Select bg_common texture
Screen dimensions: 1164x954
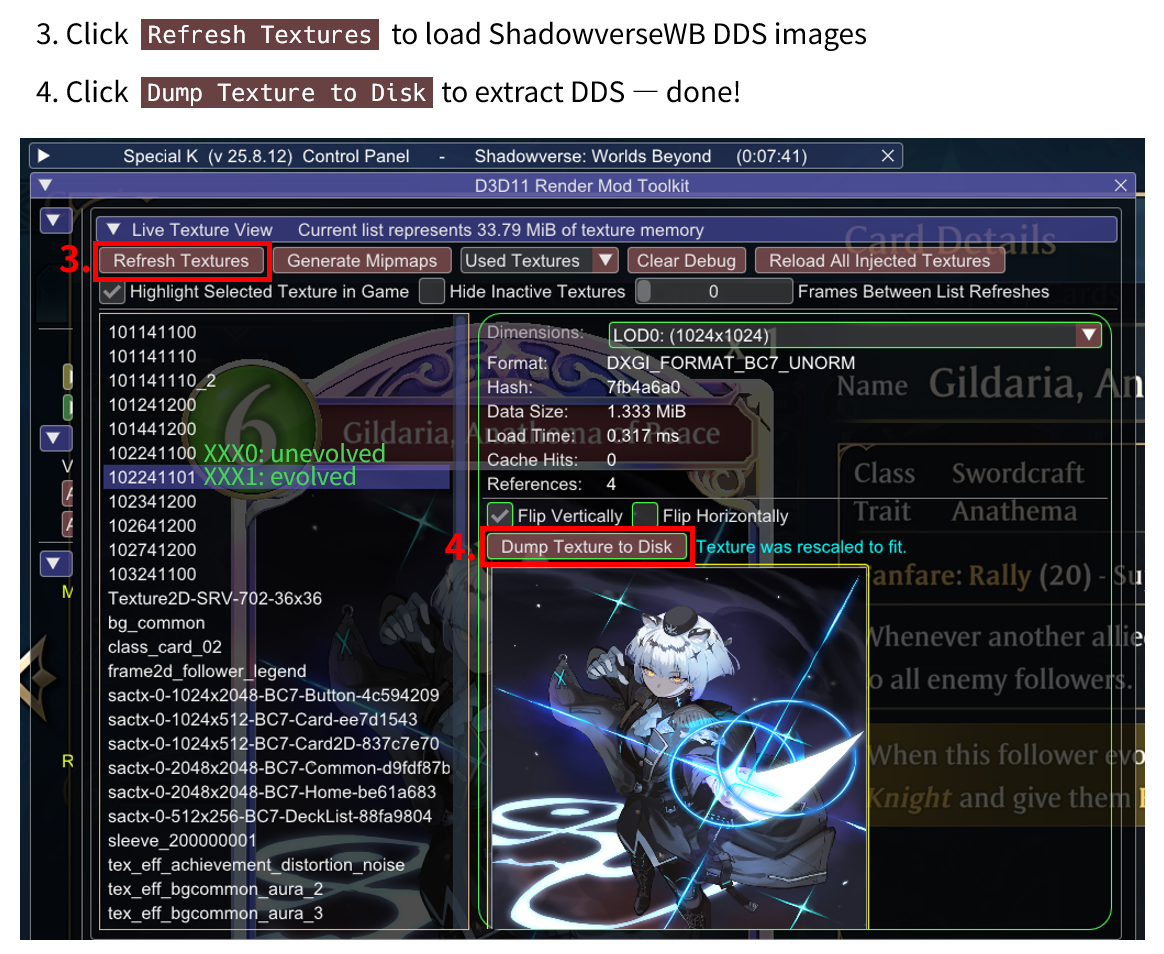pos(156,623)
